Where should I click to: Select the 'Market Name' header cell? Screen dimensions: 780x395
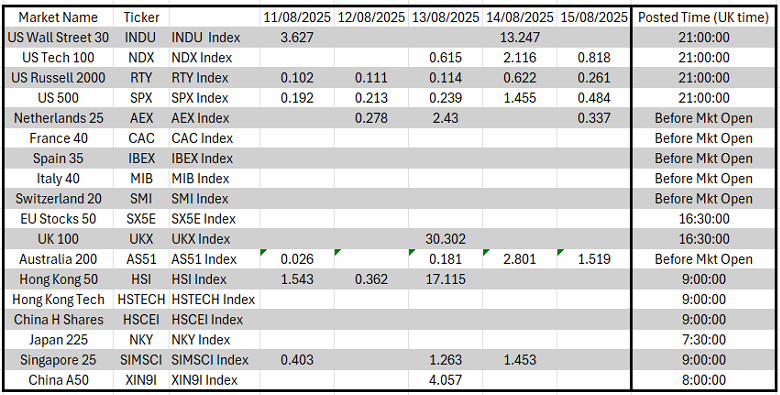tap(58, 17)
